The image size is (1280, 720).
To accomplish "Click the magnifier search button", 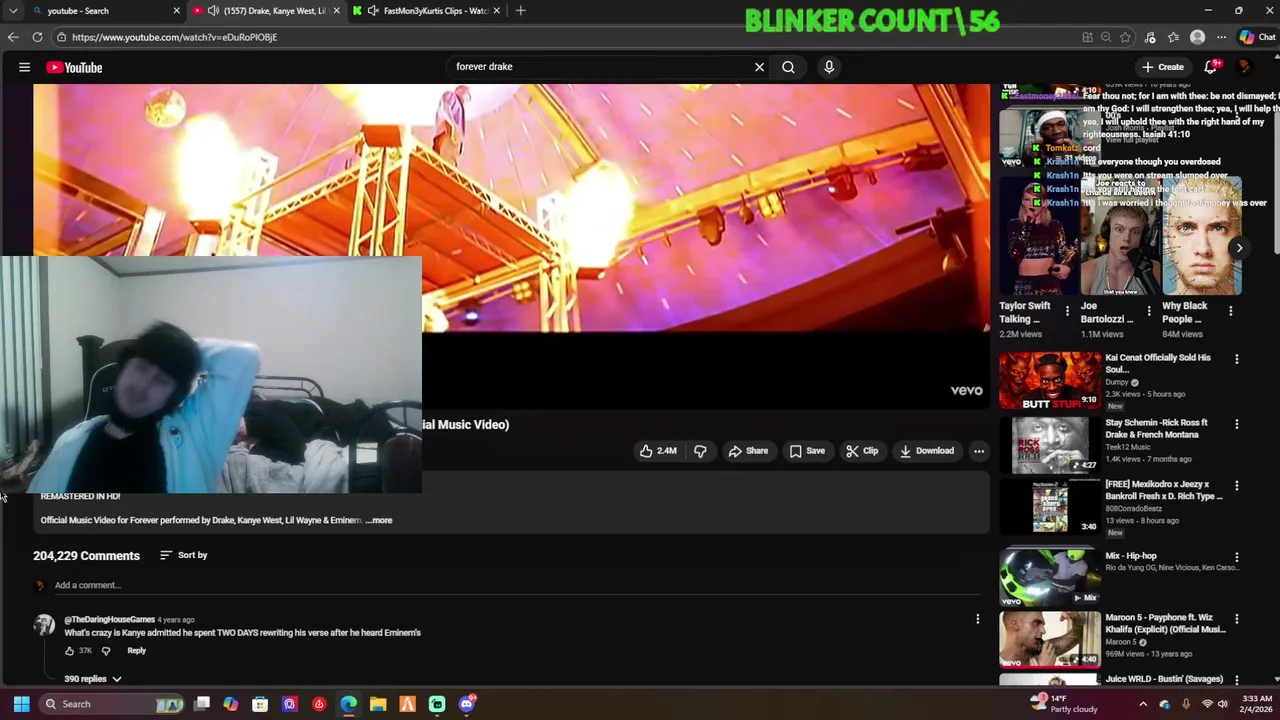I will click(x=788, y=67).
